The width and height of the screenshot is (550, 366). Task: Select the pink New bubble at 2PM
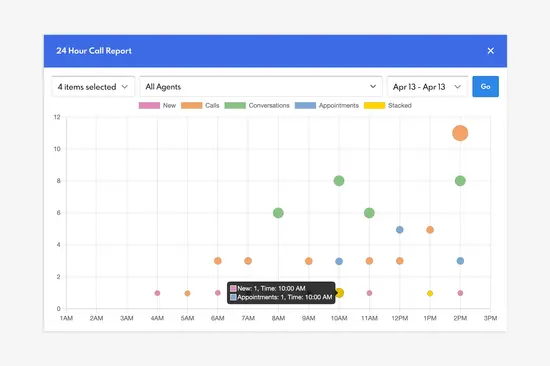(x=460, y=293)
